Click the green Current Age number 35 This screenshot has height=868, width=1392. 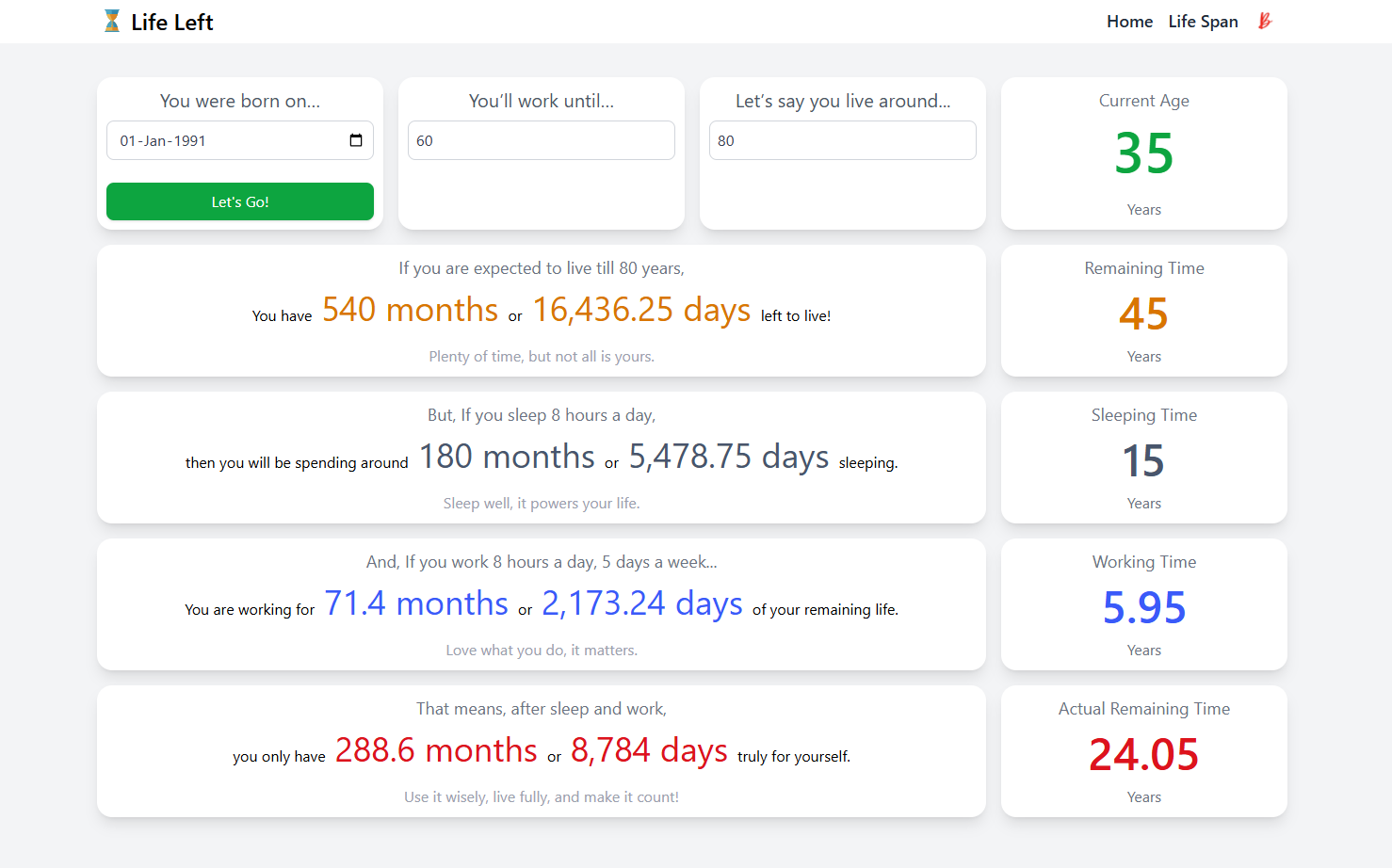1143,153
